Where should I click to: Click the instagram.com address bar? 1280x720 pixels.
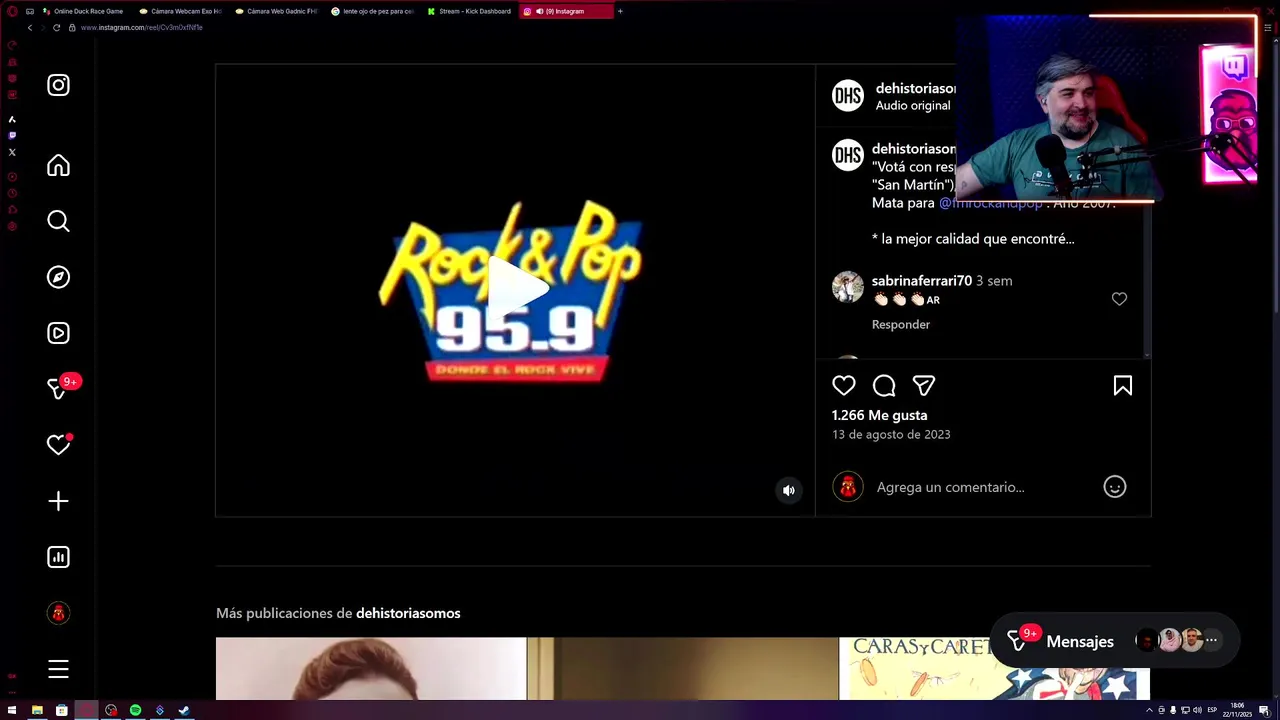(x=140, y=28)
